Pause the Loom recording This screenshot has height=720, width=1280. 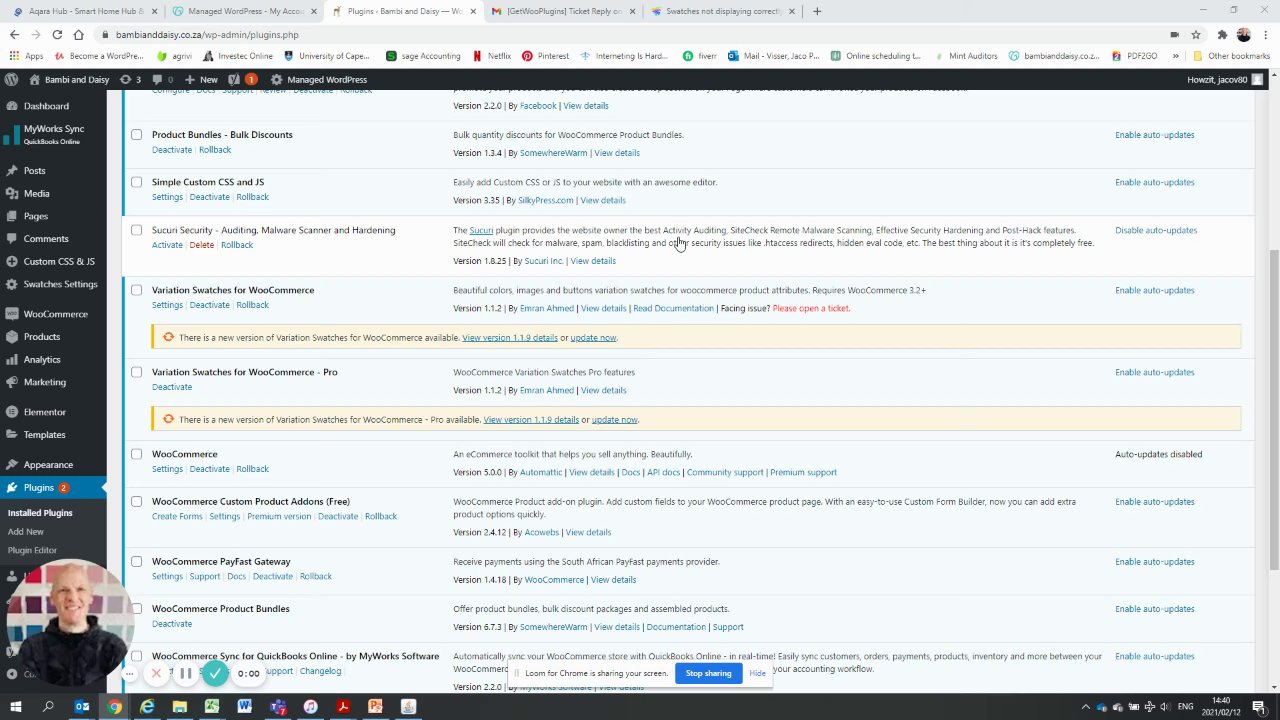(x=185, y=673)
